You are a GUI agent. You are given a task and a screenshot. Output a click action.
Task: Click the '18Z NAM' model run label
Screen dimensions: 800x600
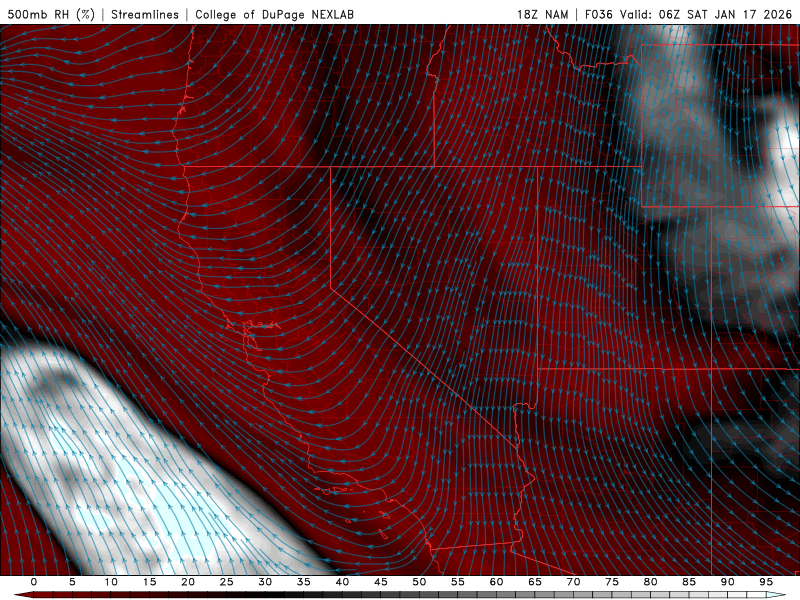[x=543, y=14]
